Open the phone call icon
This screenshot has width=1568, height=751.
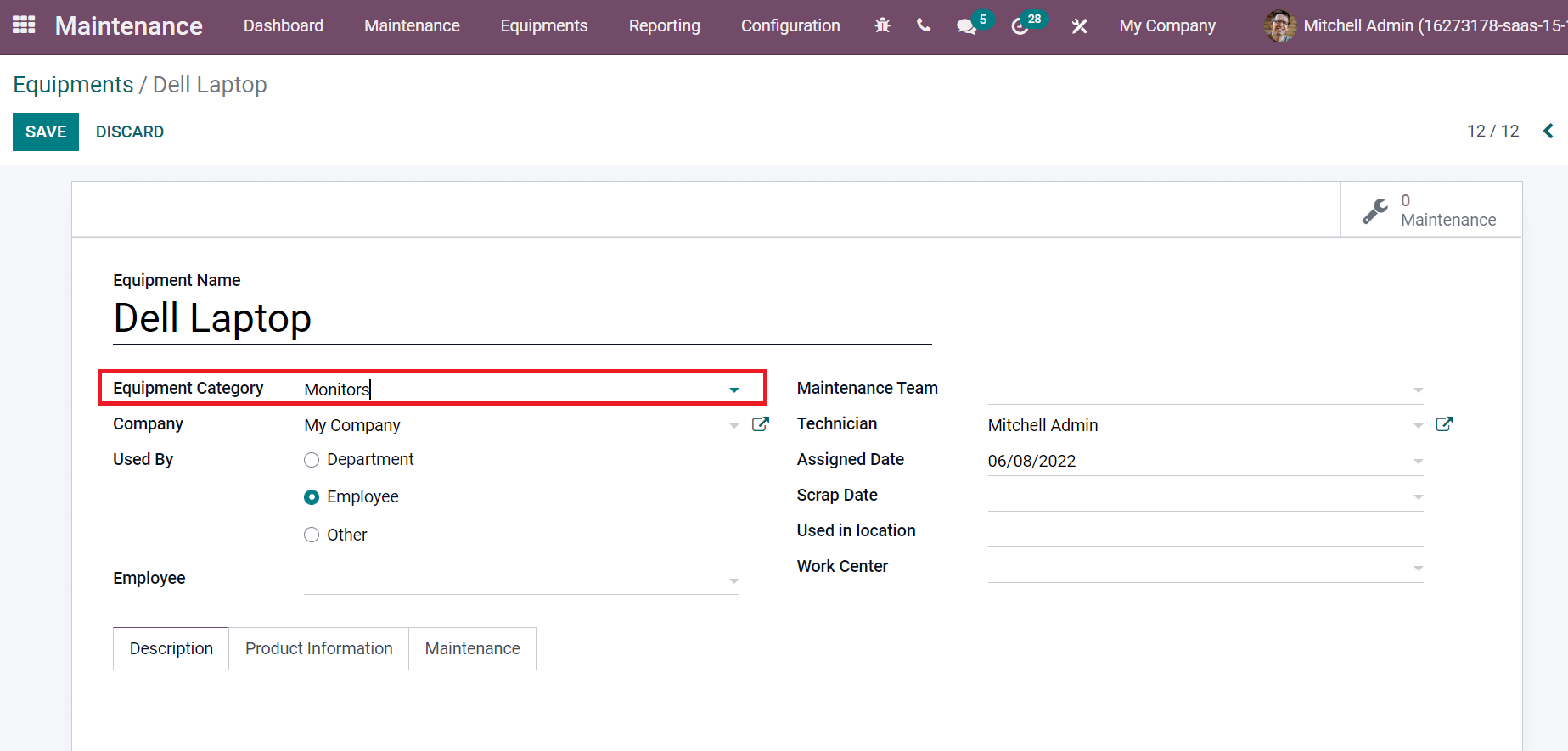tap(924, 25)
